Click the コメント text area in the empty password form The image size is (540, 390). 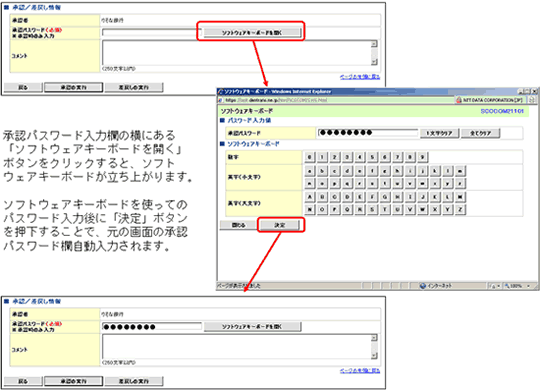(237, 53)
